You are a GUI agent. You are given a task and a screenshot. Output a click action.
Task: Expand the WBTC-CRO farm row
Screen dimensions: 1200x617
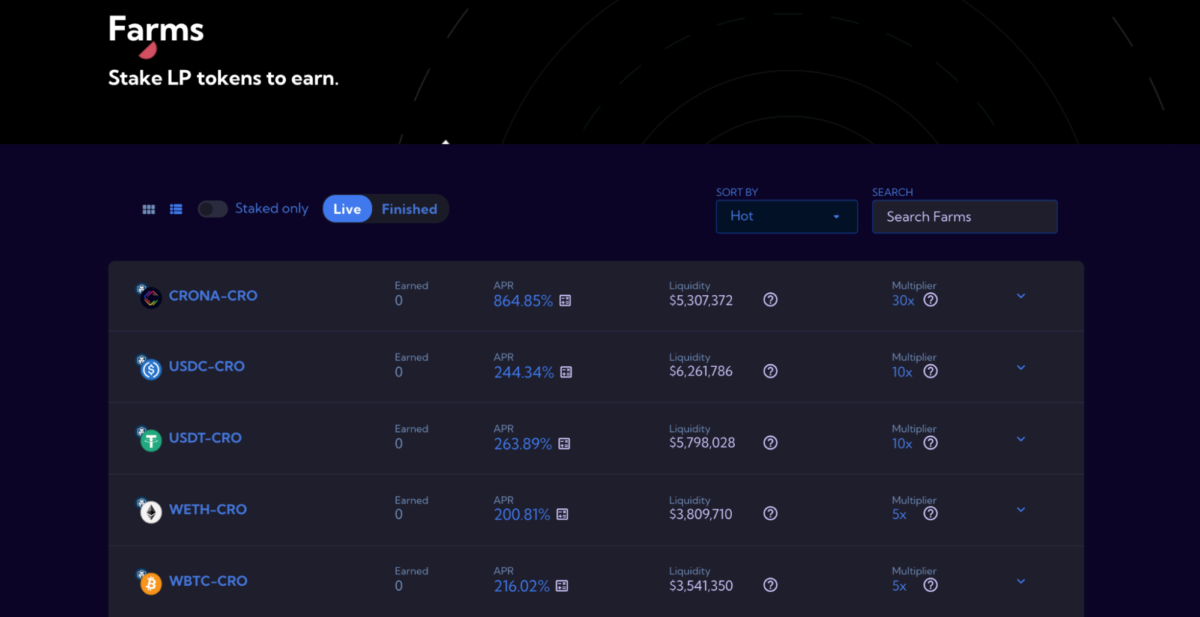1020,582
